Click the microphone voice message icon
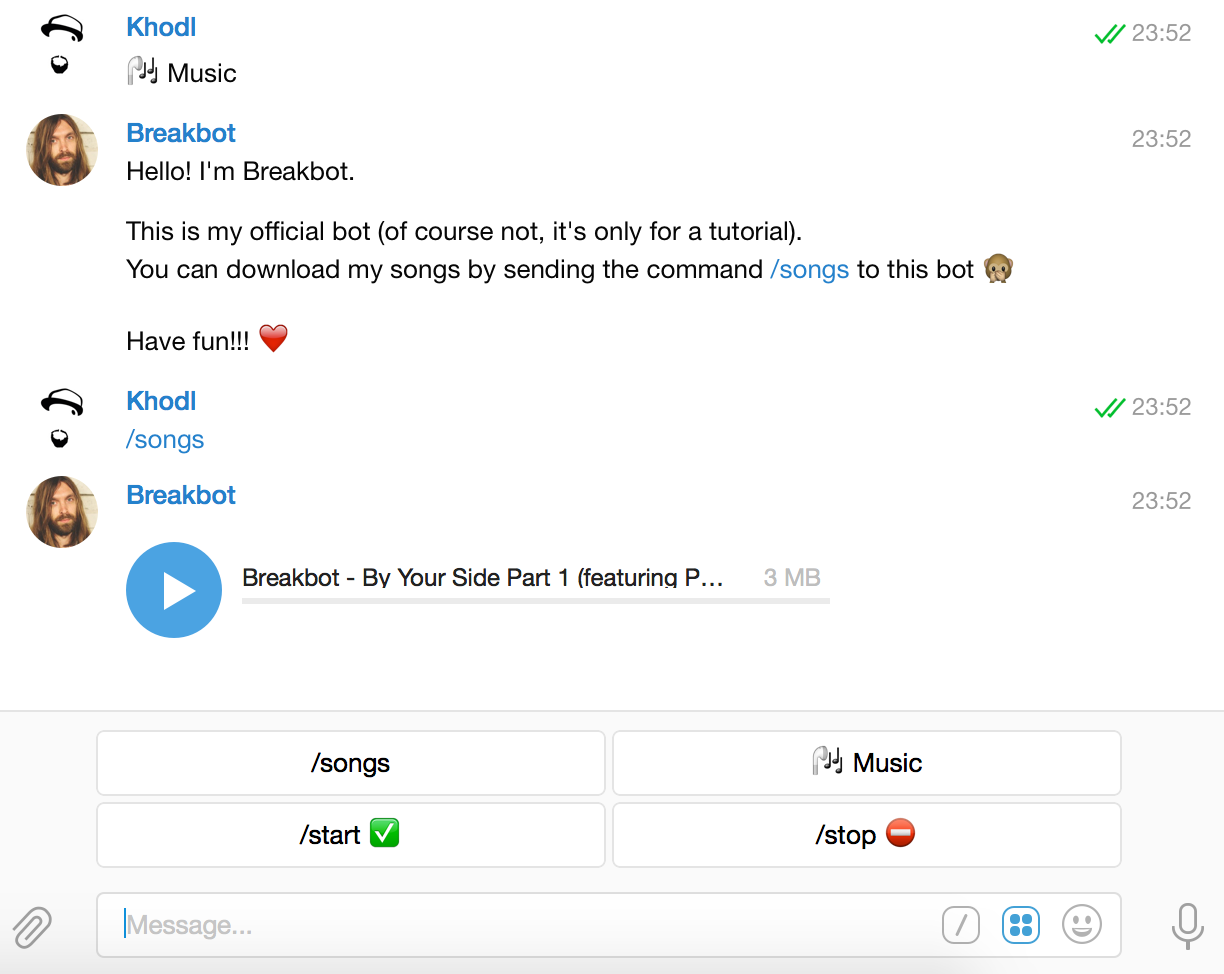The image size is (1224, 974). 1188,926
